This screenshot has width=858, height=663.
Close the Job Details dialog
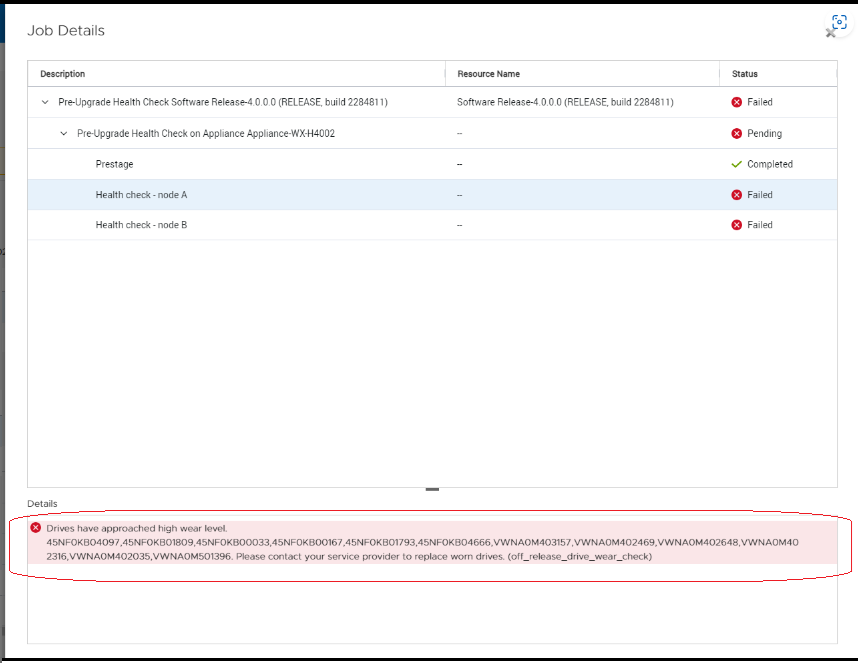830,33
